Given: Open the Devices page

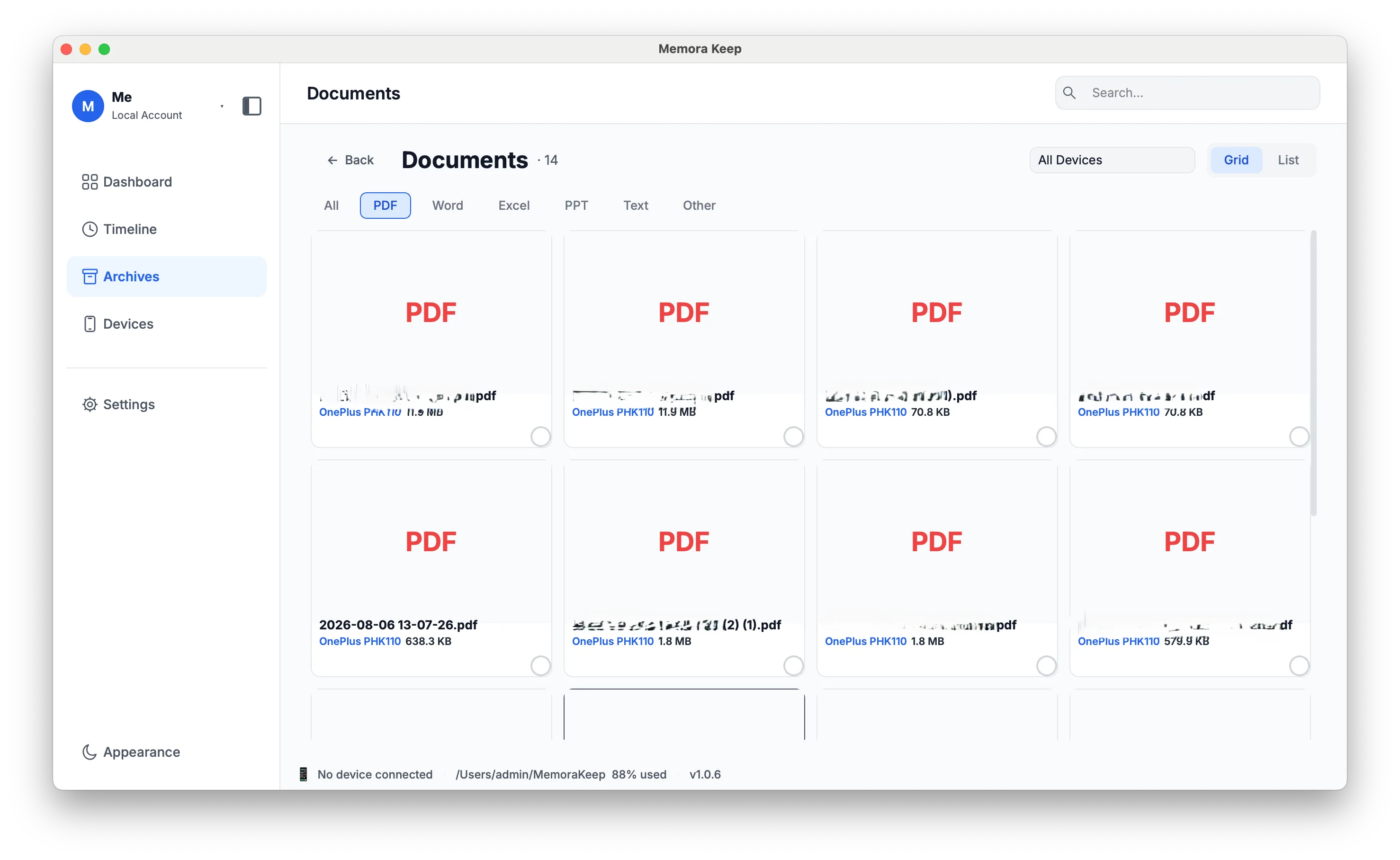Looking at the screenshot, I should pyautogui.click(x=166, y=323).
